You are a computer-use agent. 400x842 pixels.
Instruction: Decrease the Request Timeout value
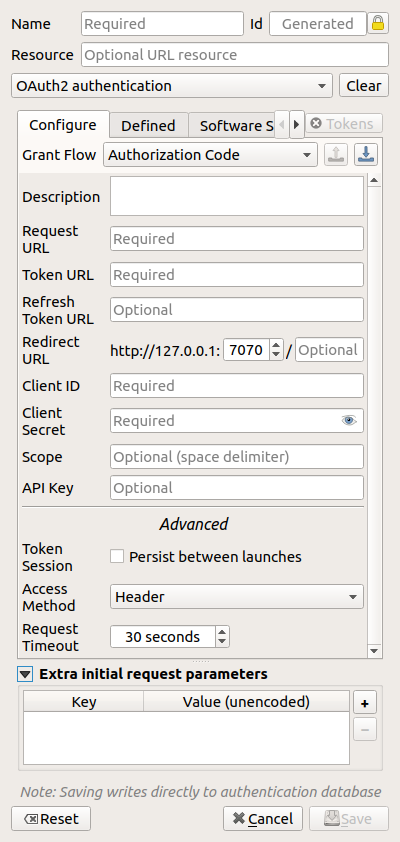click(x=222, y=642)
